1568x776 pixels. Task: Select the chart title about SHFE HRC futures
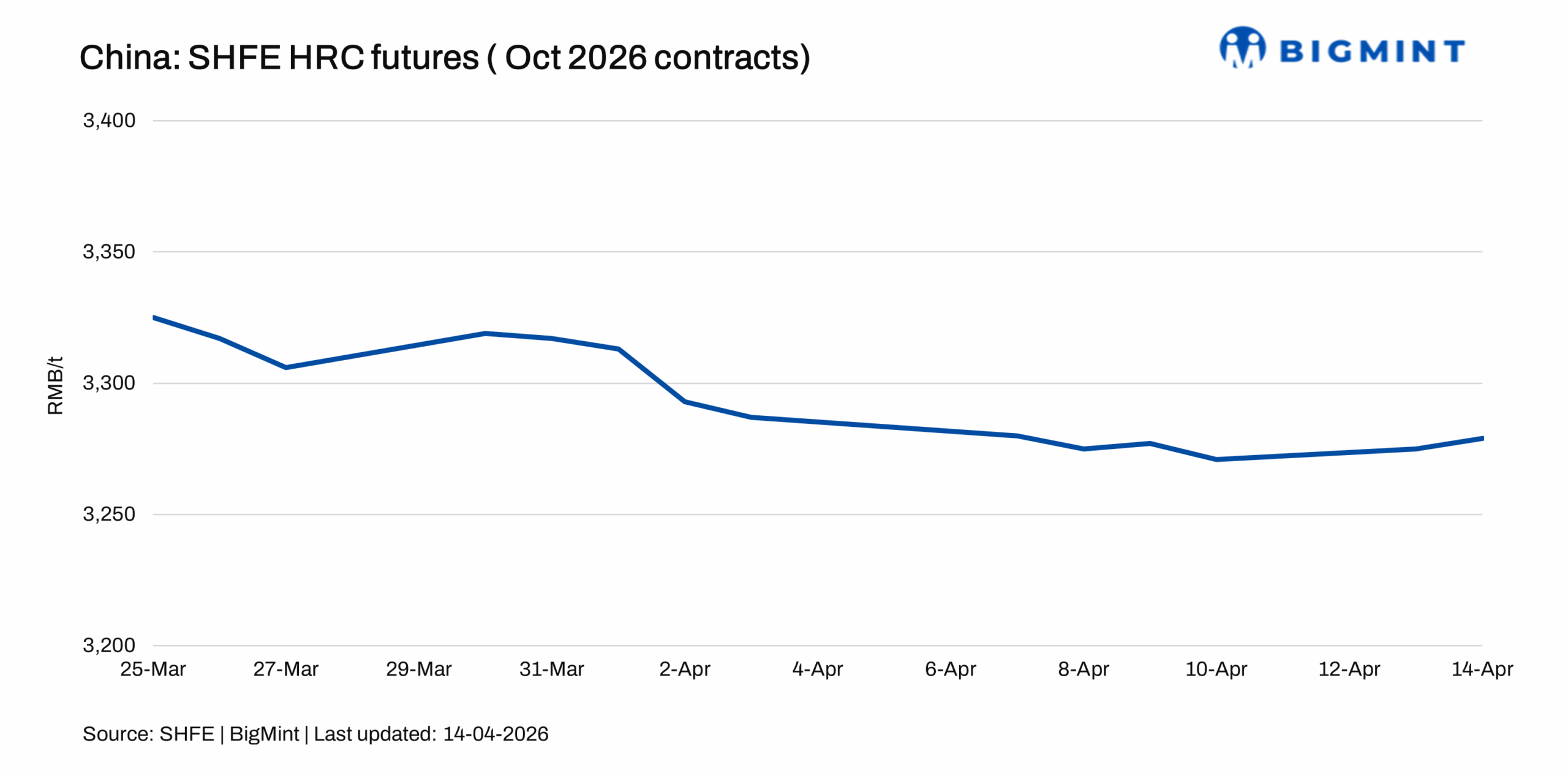click(x=445, y=58)
